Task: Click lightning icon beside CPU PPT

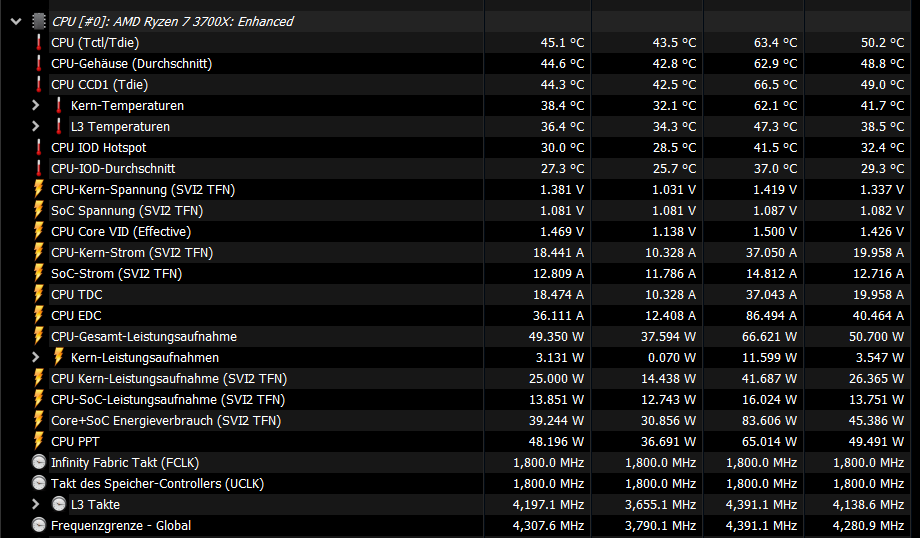Action: 39,441
